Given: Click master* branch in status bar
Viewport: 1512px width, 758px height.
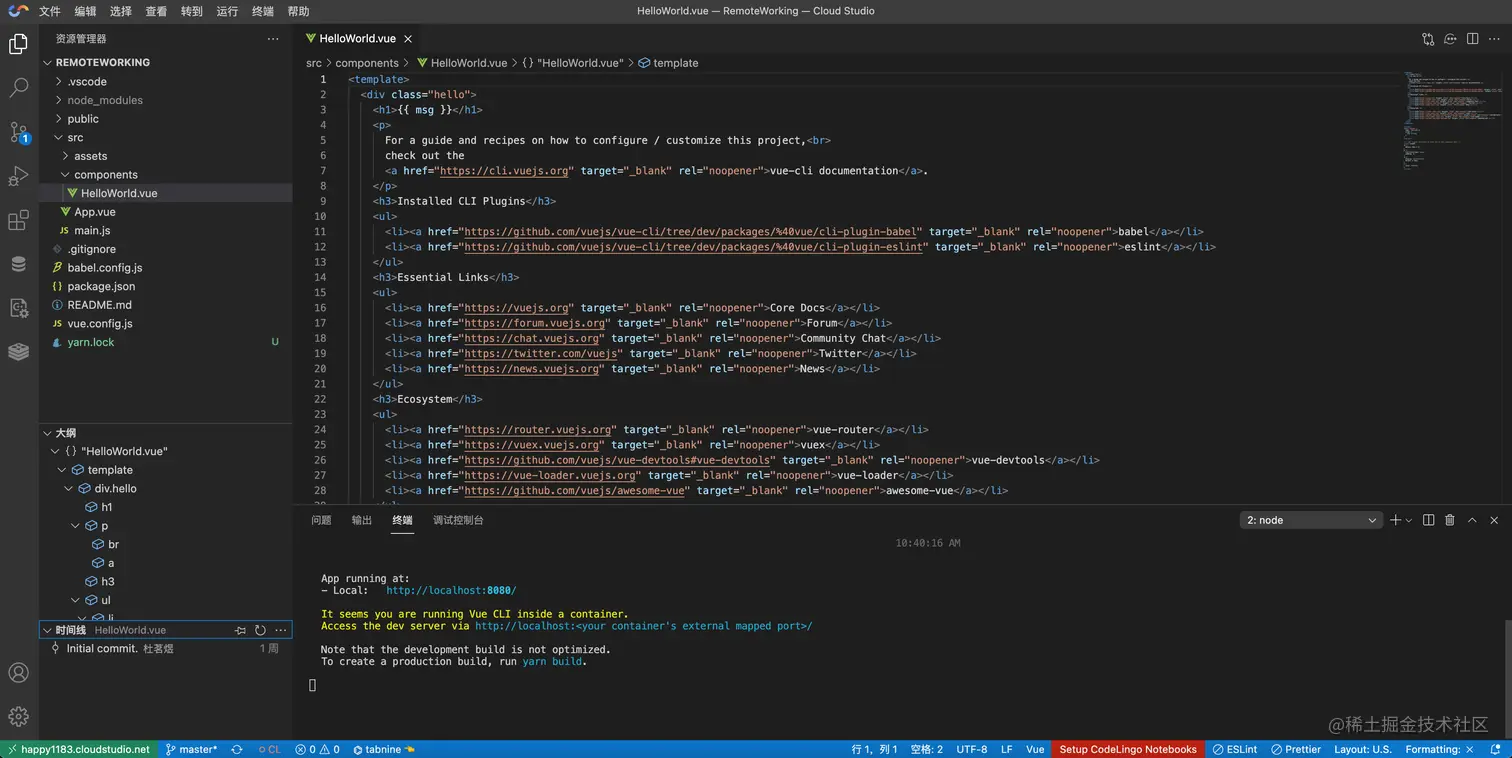Looking at the screenshot, I should point(191,749).
